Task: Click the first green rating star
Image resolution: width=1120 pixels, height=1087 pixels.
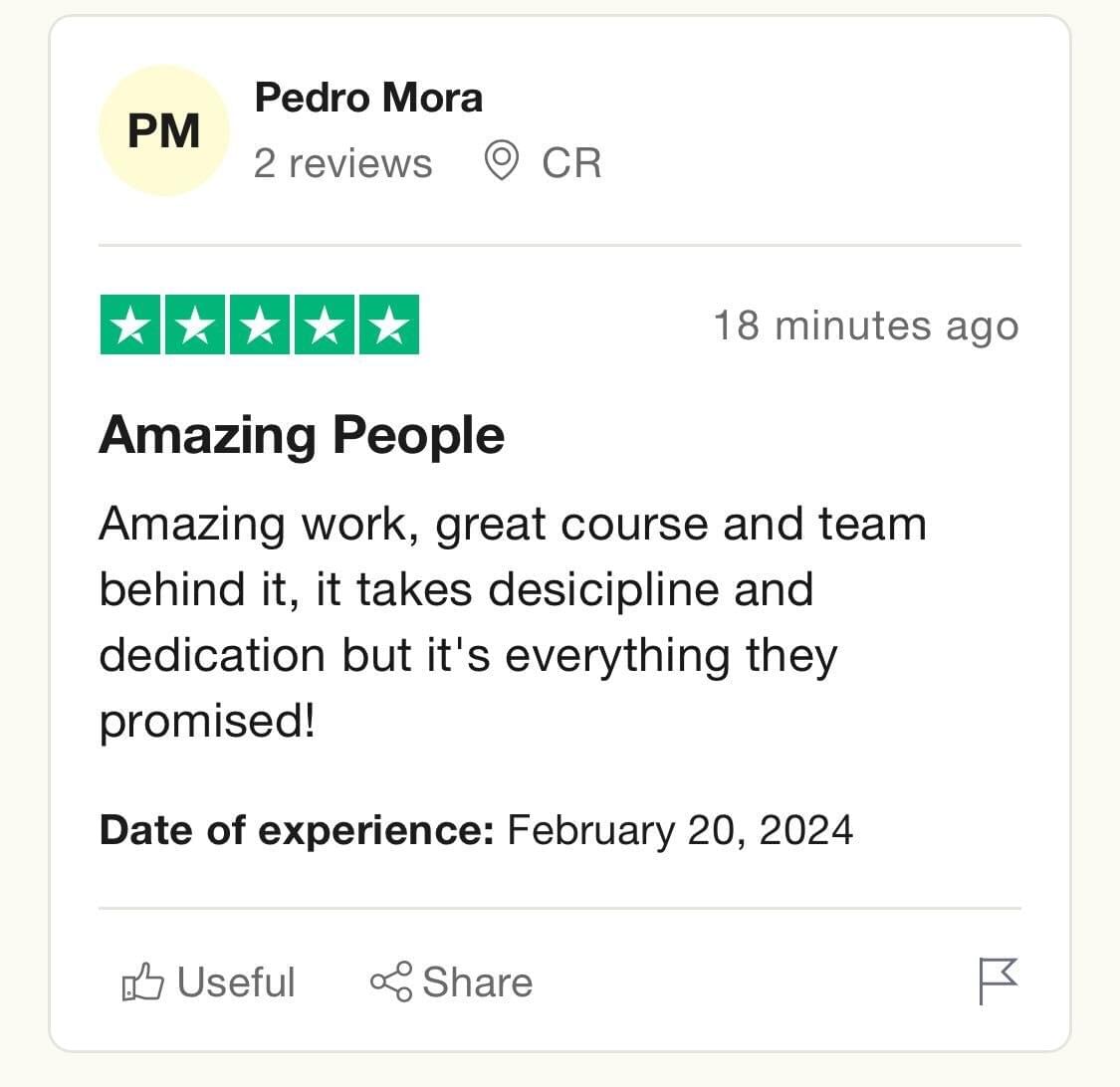Action: [x=131, y=325]
